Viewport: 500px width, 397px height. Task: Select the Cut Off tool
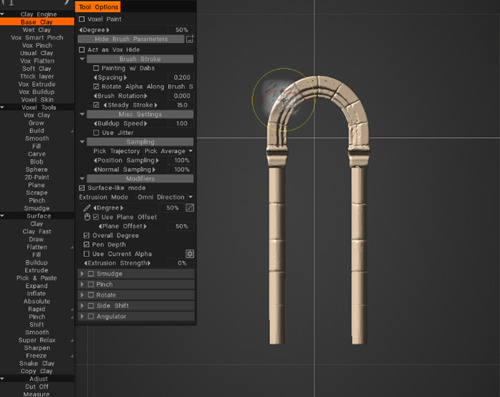pos(37,387)
